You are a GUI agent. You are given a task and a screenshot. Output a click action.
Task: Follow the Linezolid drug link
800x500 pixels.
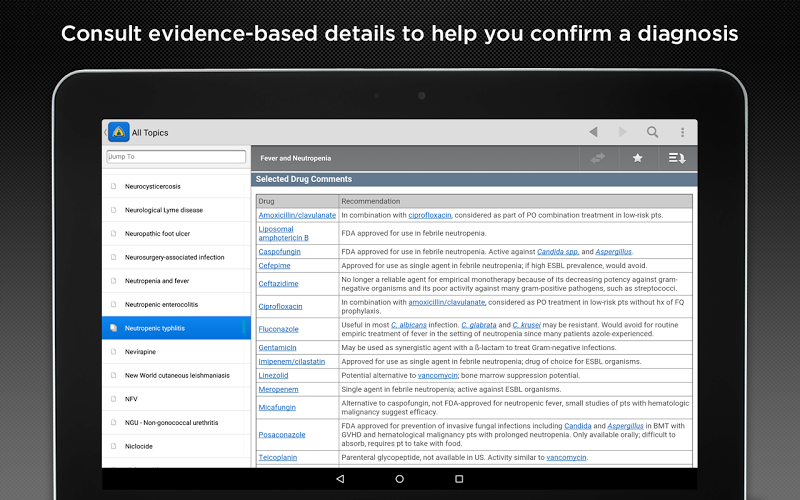click(x=273, y=376)
